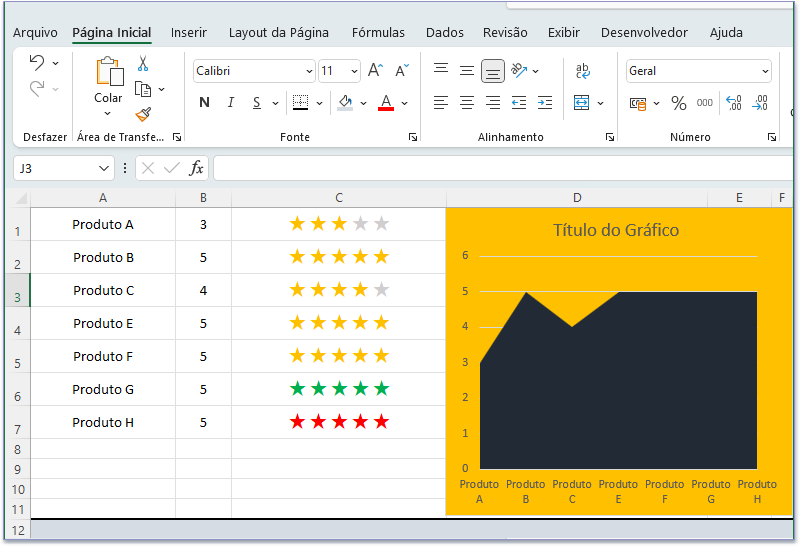Toggle align text left
This screenshot has width=800, height=547.
tap(441, 103)
